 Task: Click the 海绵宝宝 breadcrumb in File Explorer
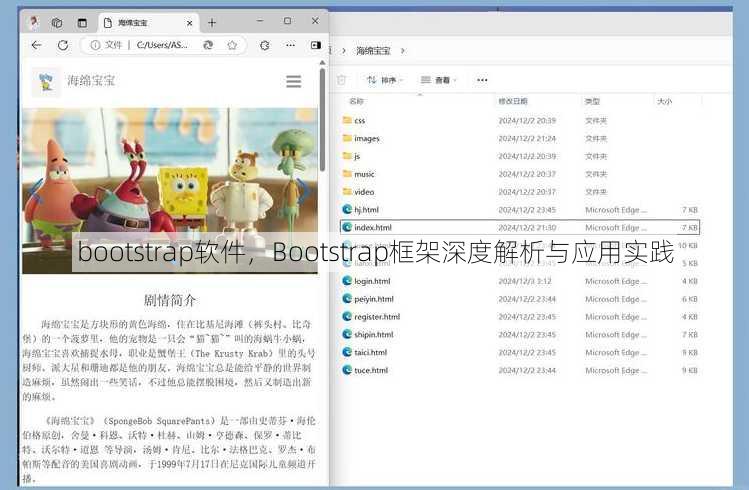point(373,51)
